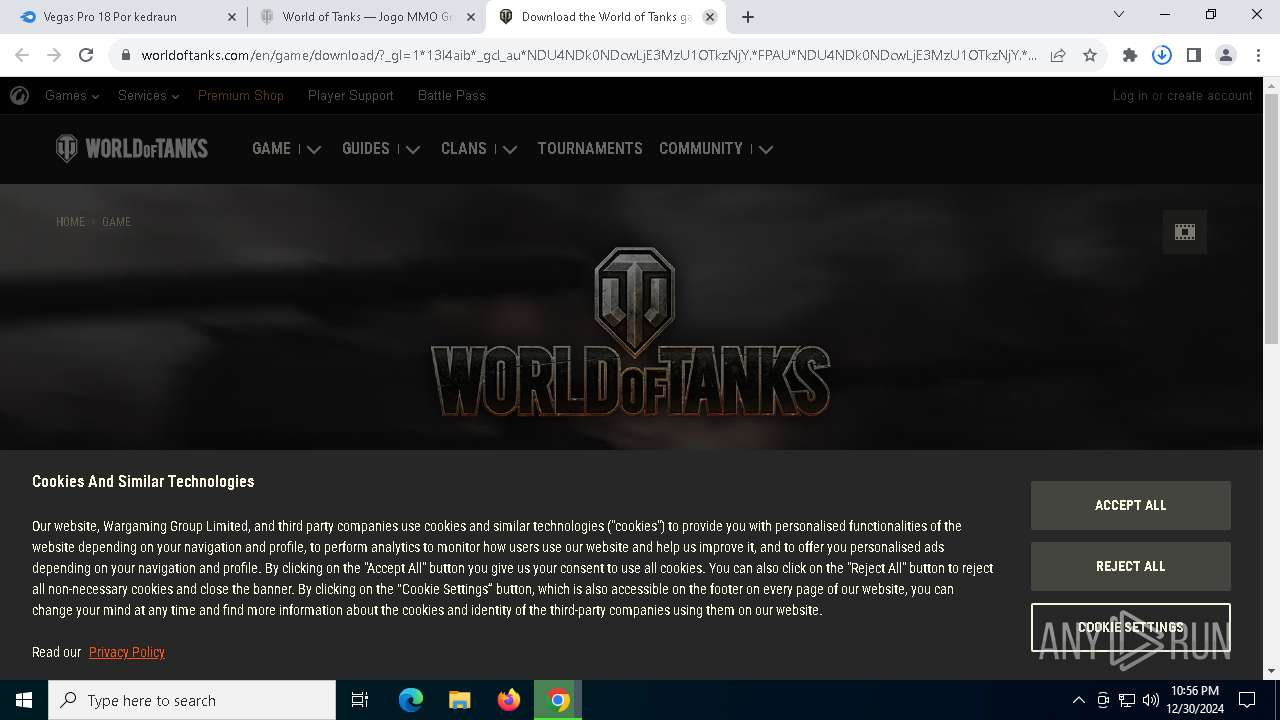Image resolution: width=1280 pixels, height=720 pixels.
Task: Open the TOURNAMENTS menu item
Action: (x=590, y=148)
